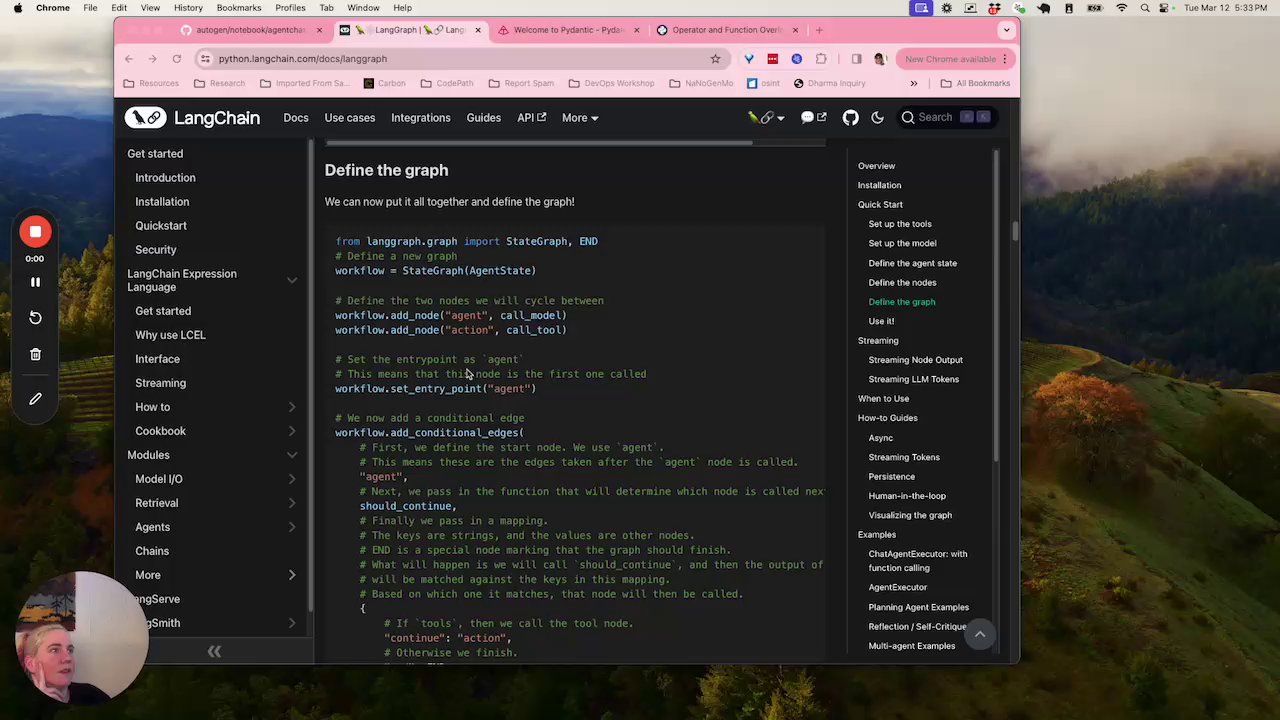Viewport: 1280px width, 720px height.
Task: Open Guides in the top navigation
Action: 484,118
